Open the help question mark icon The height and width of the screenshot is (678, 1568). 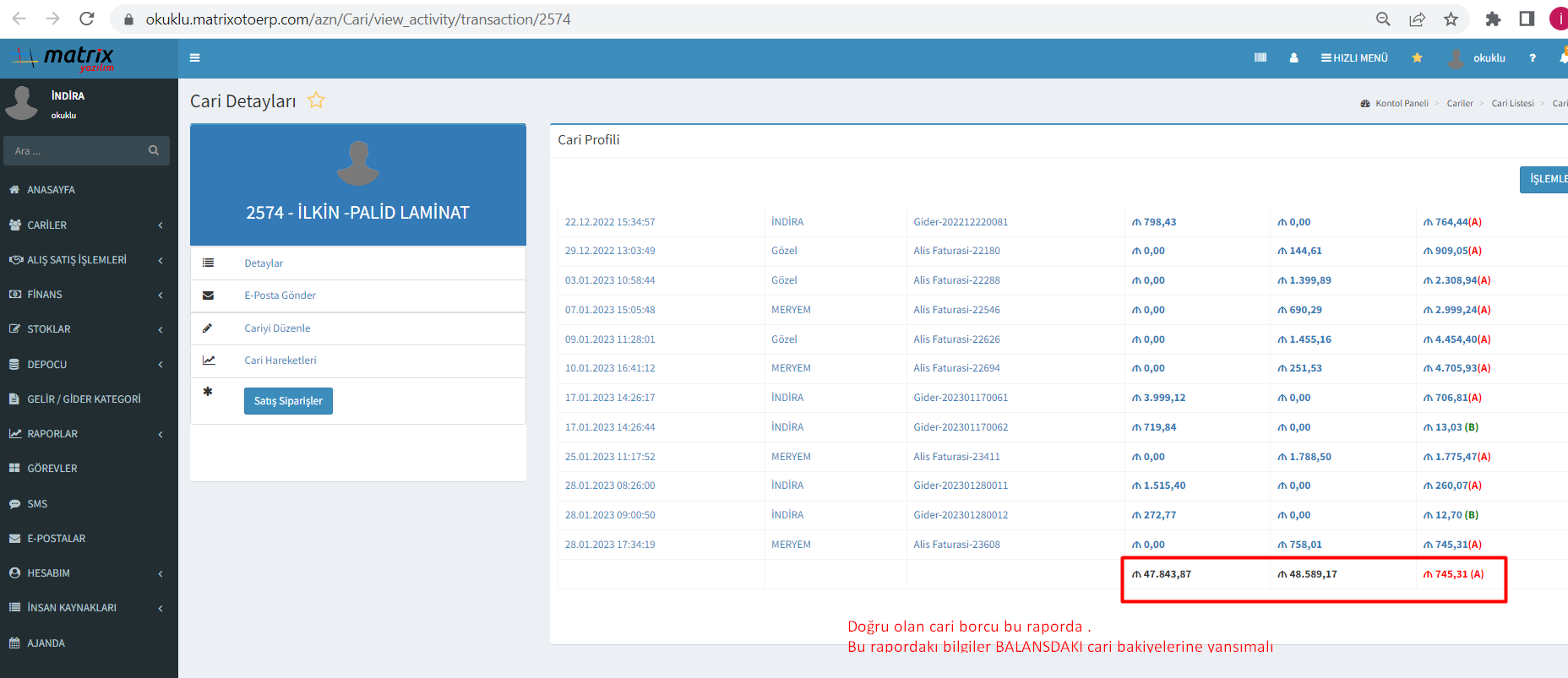click(x=1532, y=58)
